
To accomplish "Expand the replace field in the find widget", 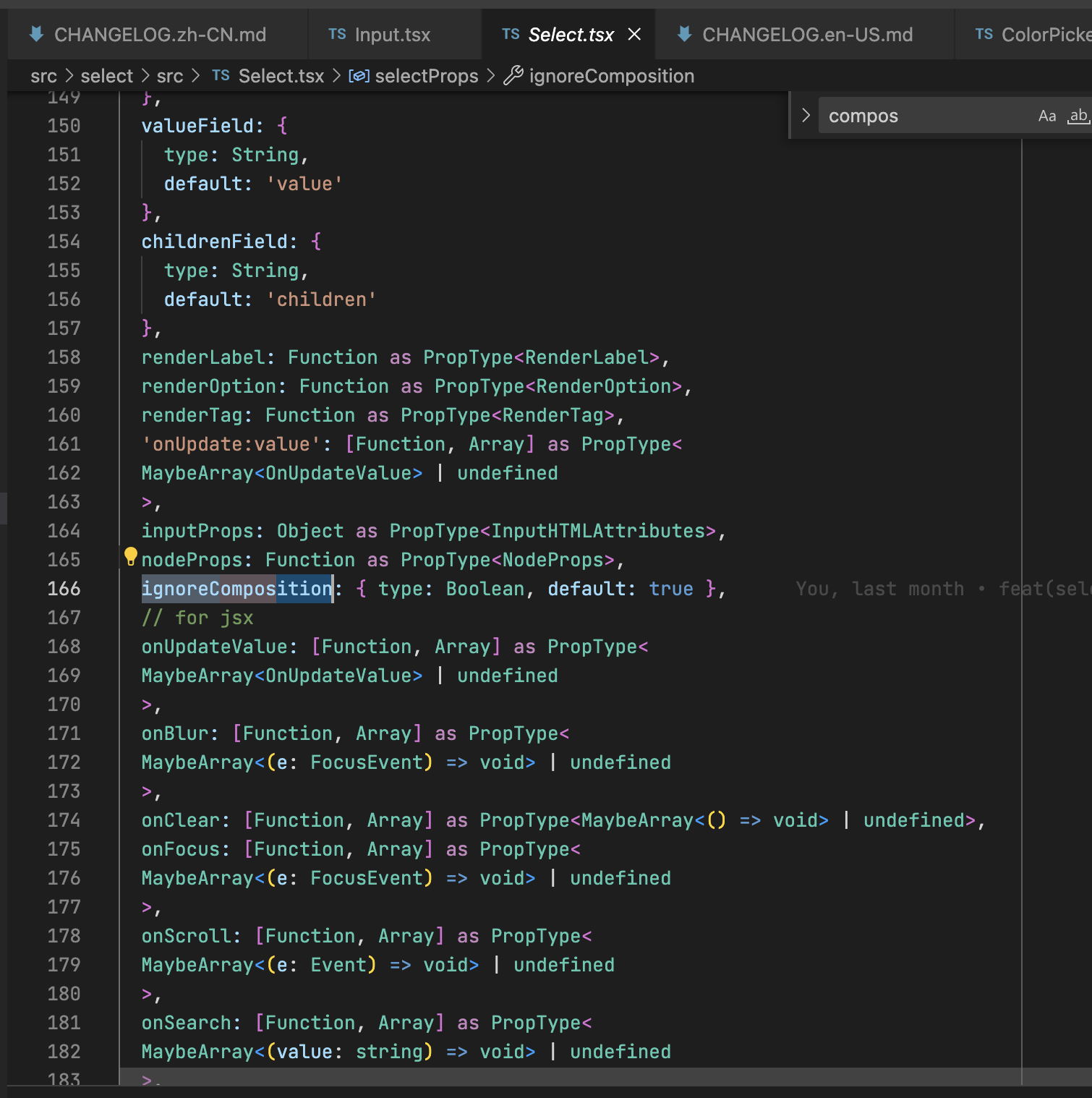I will click(805, 115).
